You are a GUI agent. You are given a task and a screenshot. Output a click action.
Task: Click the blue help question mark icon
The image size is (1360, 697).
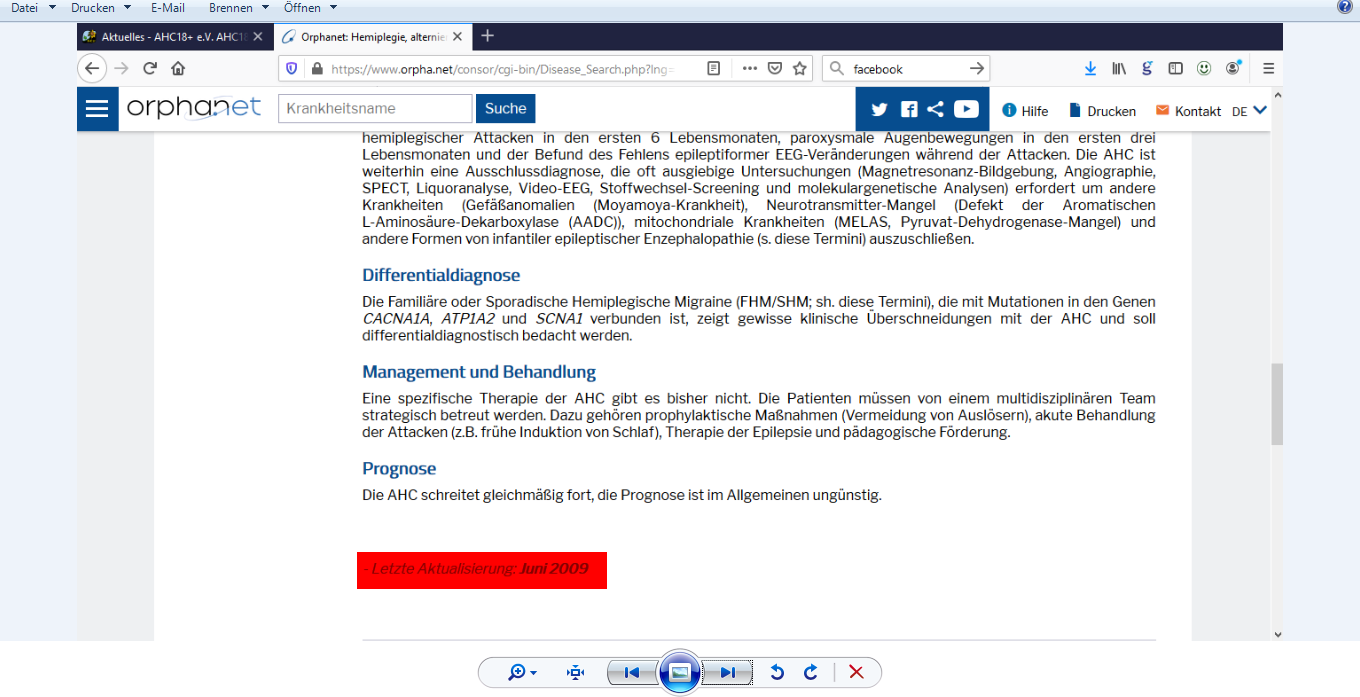(1345, 8)
